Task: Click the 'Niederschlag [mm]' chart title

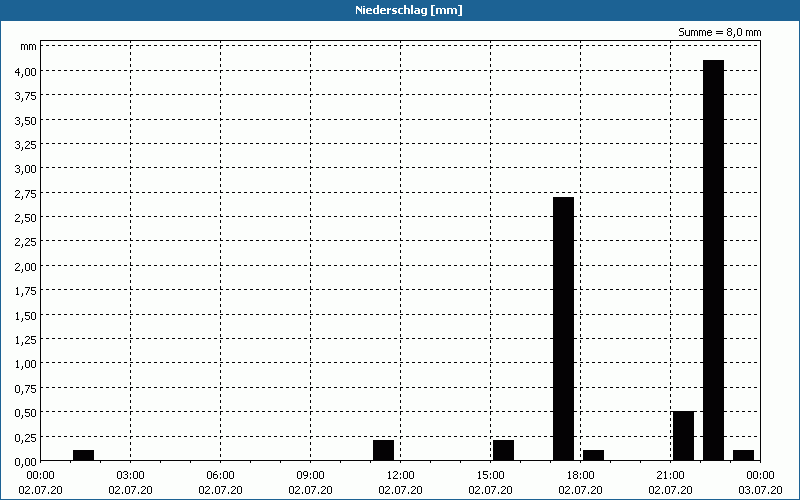Action: pyautogui.click(x=409, y=10)
